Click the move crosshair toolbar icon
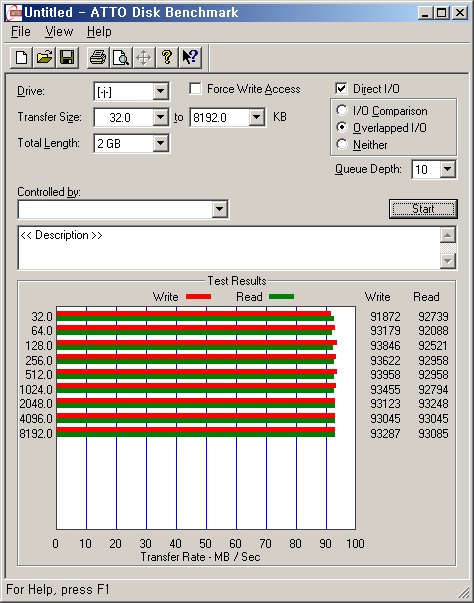Image resolution: width=474 pixels, height=603 pixels. [x=144, y=58]
